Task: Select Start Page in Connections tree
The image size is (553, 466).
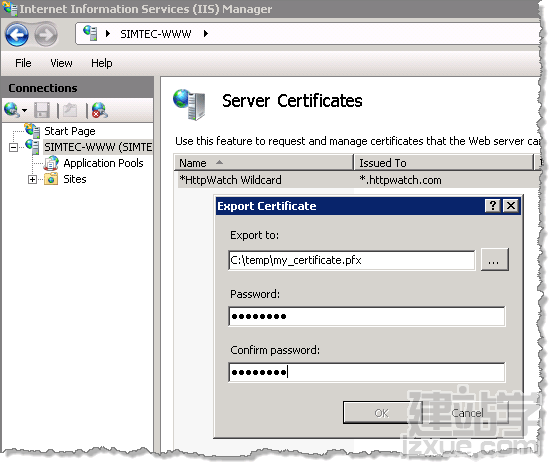Action: 70,131
